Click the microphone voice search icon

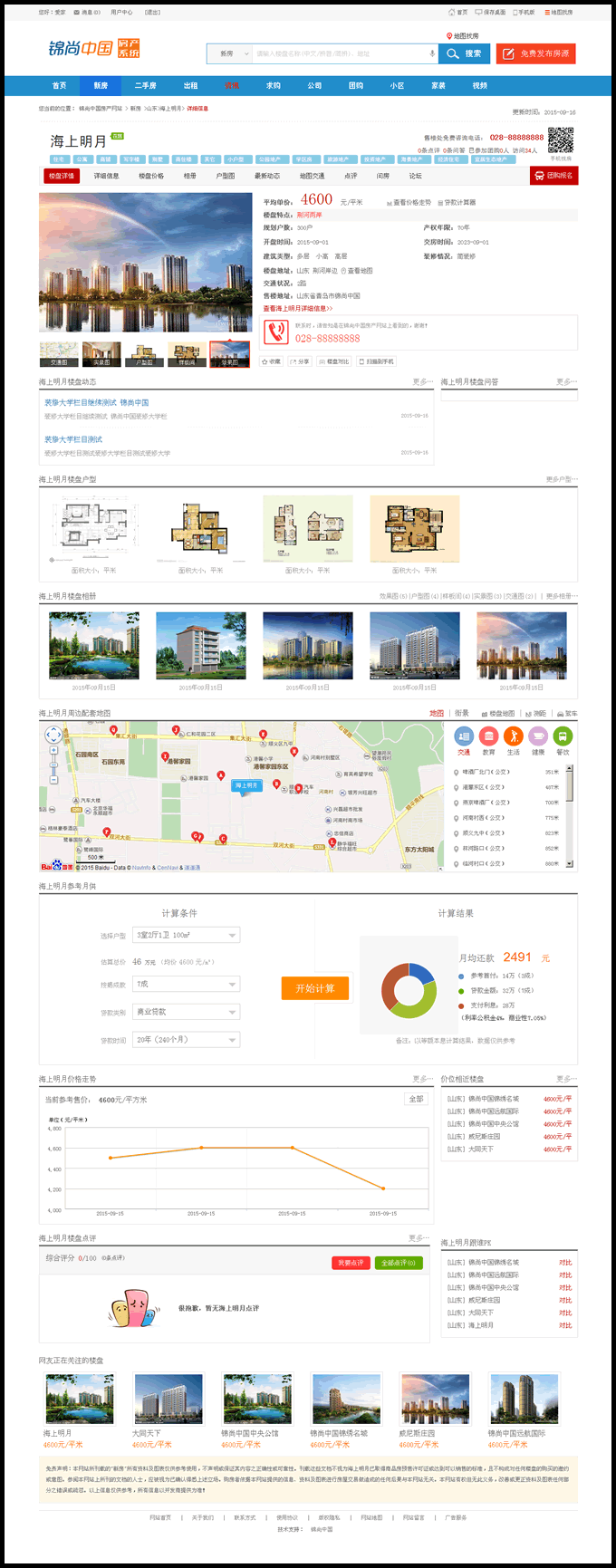(432, 53)
